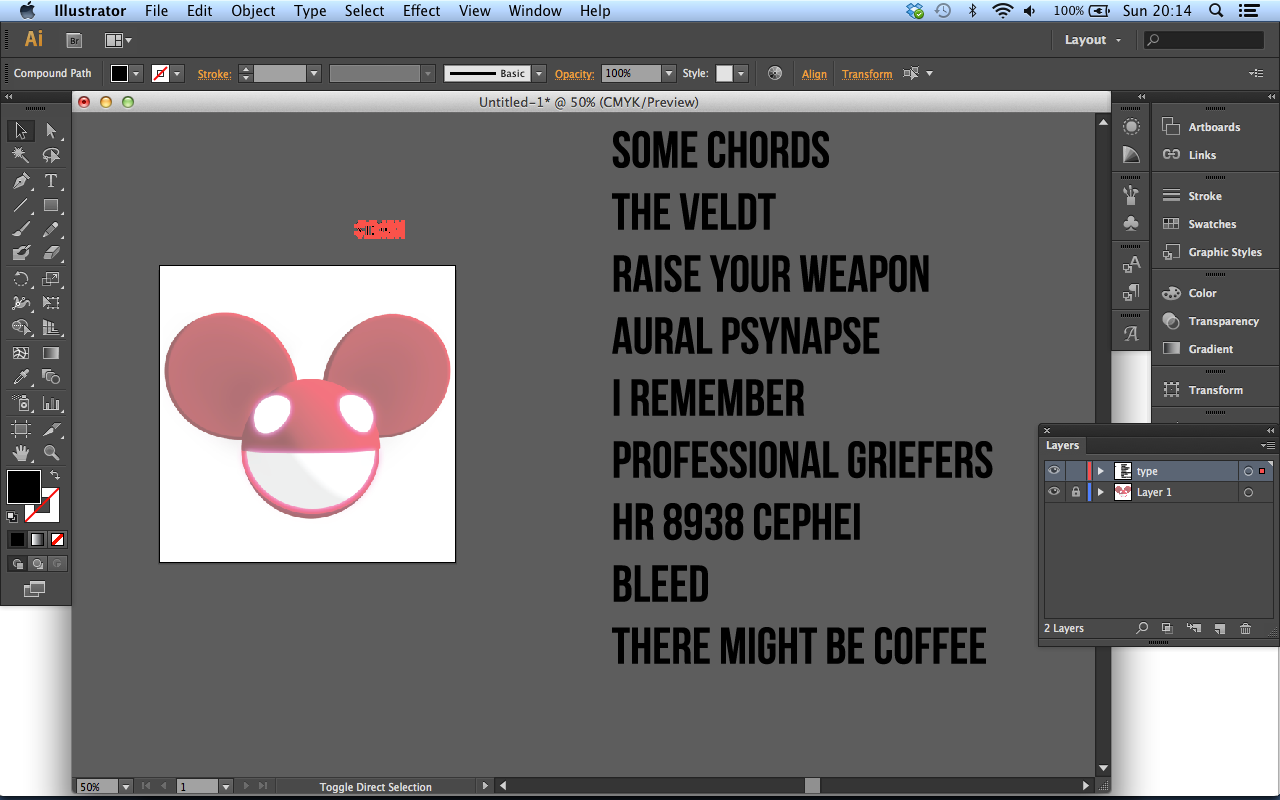Open the Basic brush definition dropdown

[x=539, y=73]
